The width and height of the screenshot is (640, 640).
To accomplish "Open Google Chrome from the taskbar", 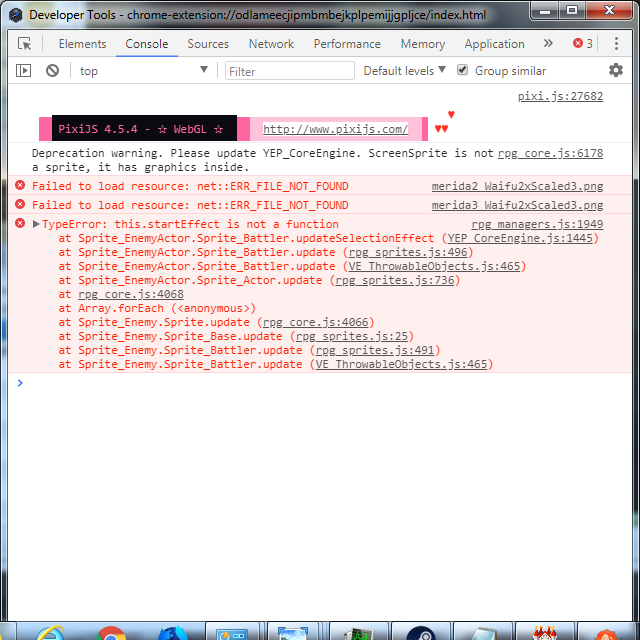I will tap(111, 633).
